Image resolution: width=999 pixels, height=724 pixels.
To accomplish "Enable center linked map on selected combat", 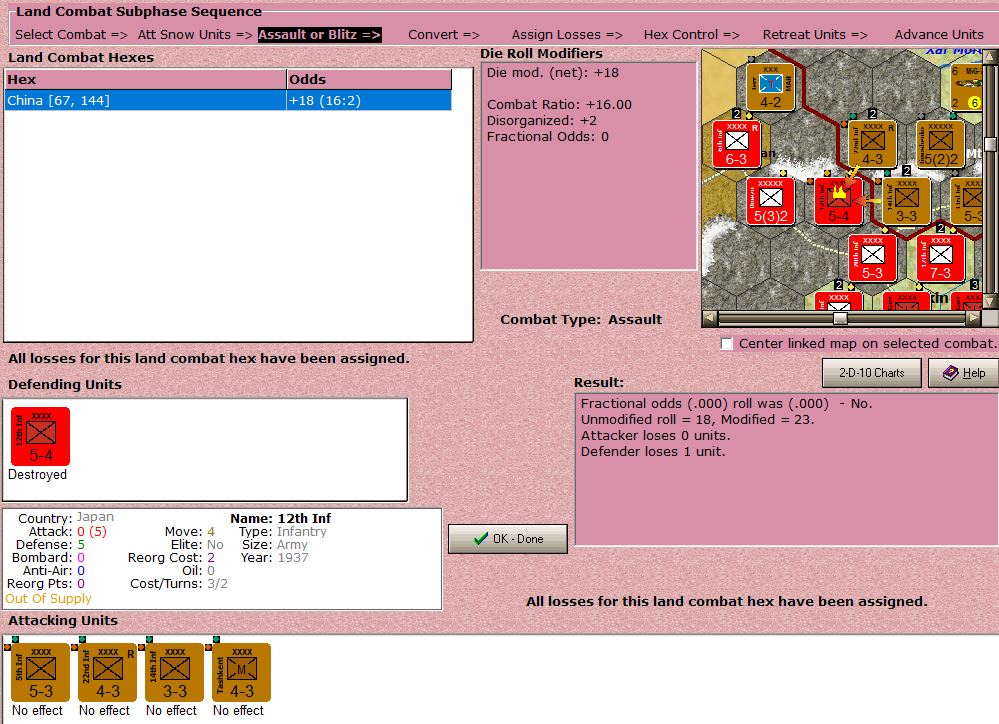I will (x=726, y=344).
